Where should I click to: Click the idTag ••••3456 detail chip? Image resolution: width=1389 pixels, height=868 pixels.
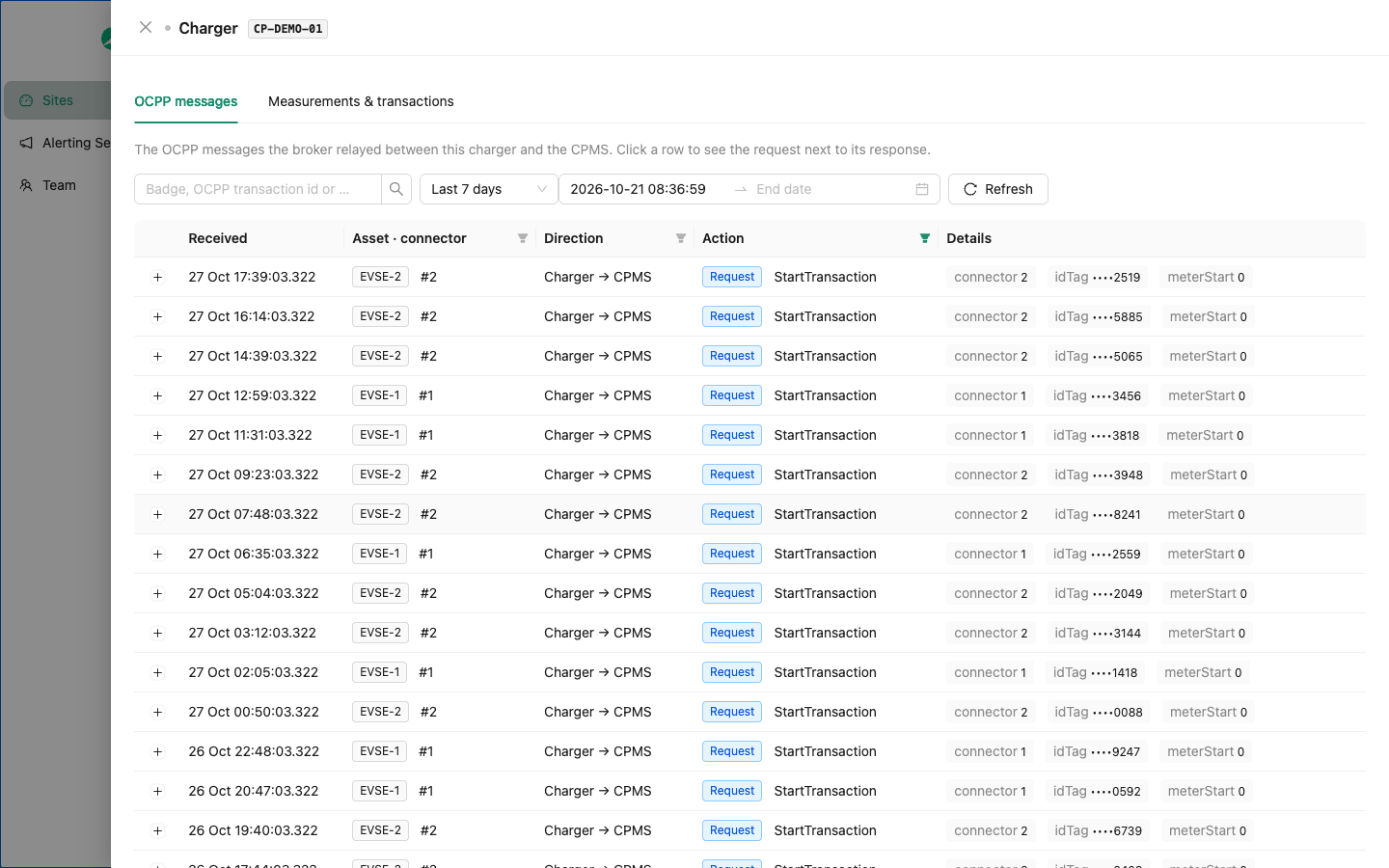pyautogui.click(x=1097, y=395)
